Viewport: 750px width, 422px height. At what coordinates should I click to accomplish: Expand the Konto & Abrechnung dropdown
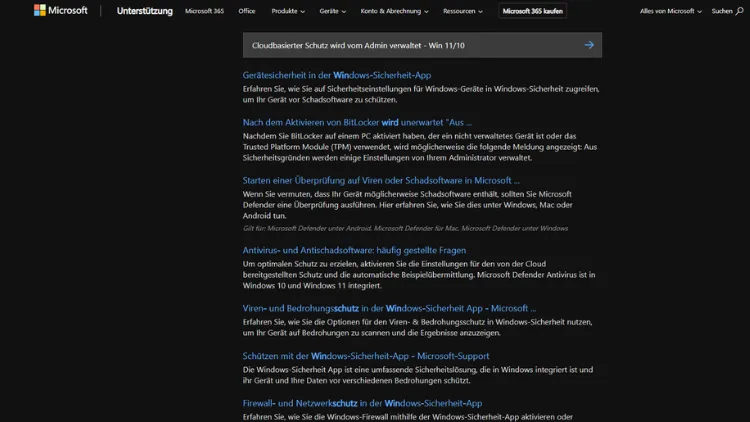(x=395, y=11)
